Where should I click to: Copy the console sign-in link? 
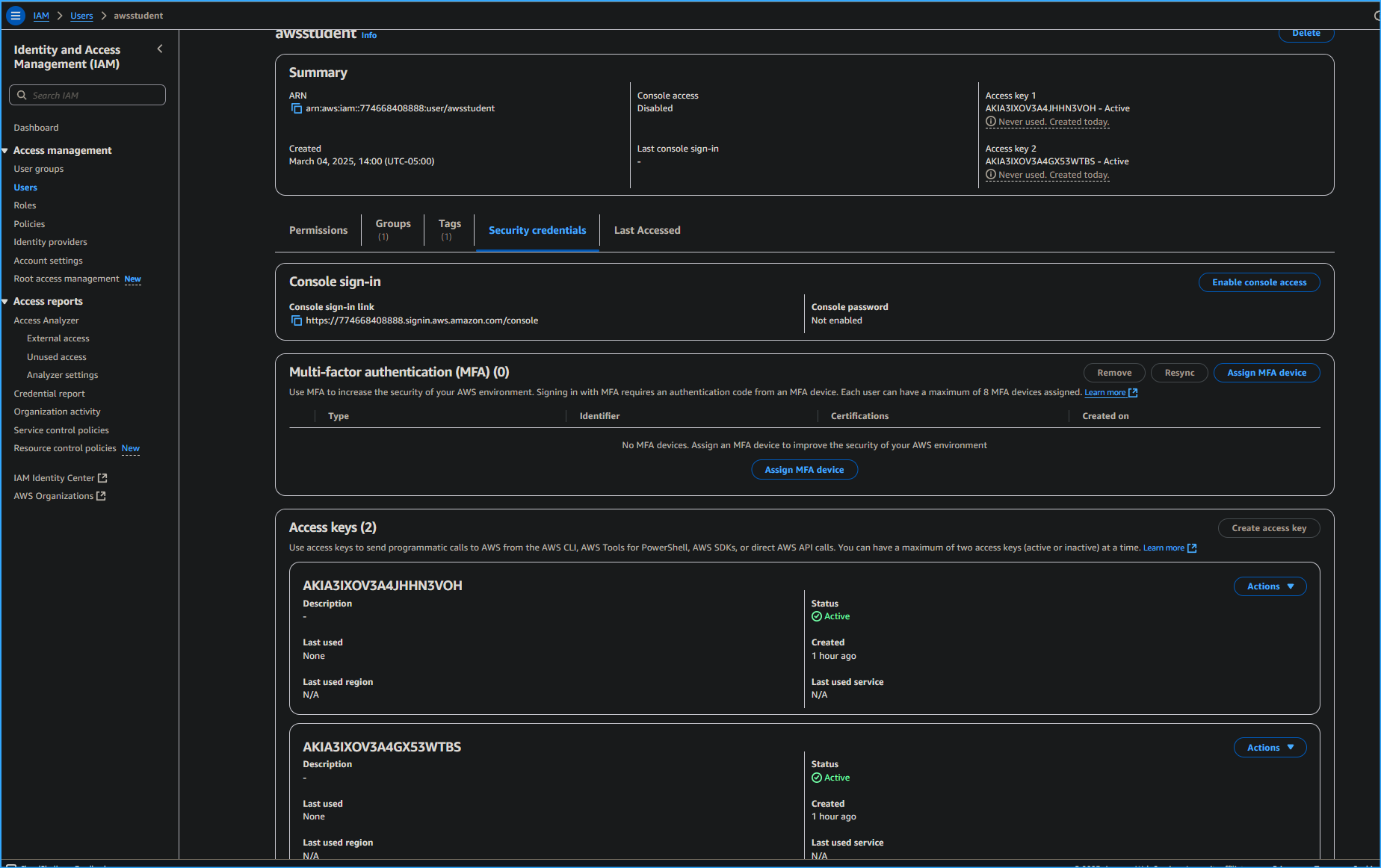[296, 320]
